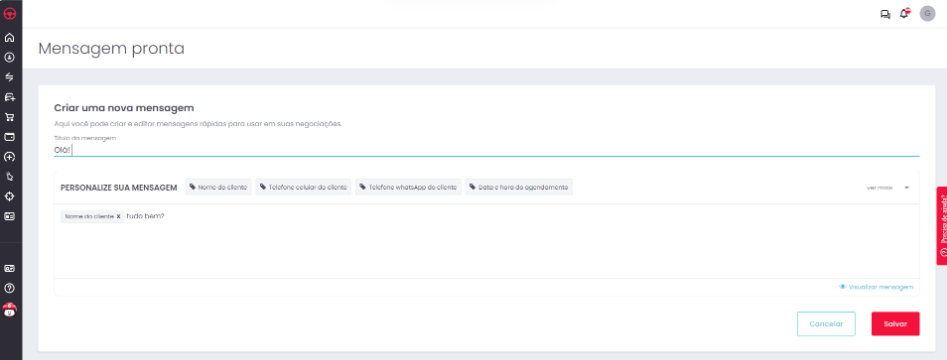Insert the Nome do cliente tag
This screenshot has height=360, width=947.
(x=218, y=187)
